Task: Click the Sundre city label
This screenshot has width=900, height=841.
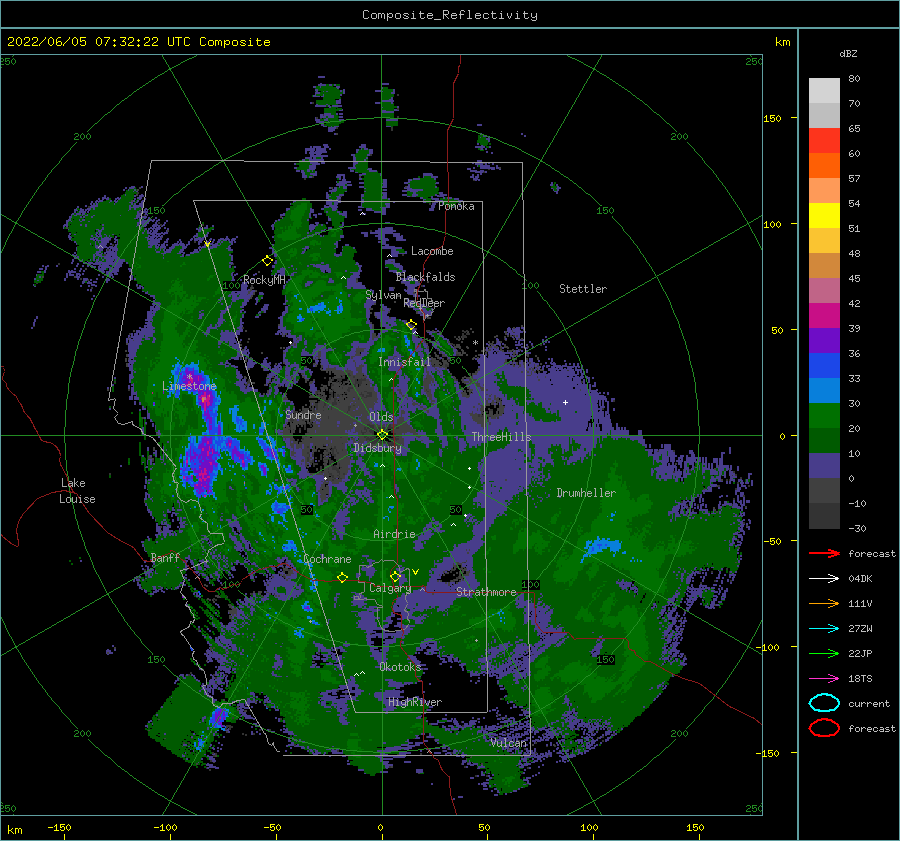Action: [x=304, y=414]
